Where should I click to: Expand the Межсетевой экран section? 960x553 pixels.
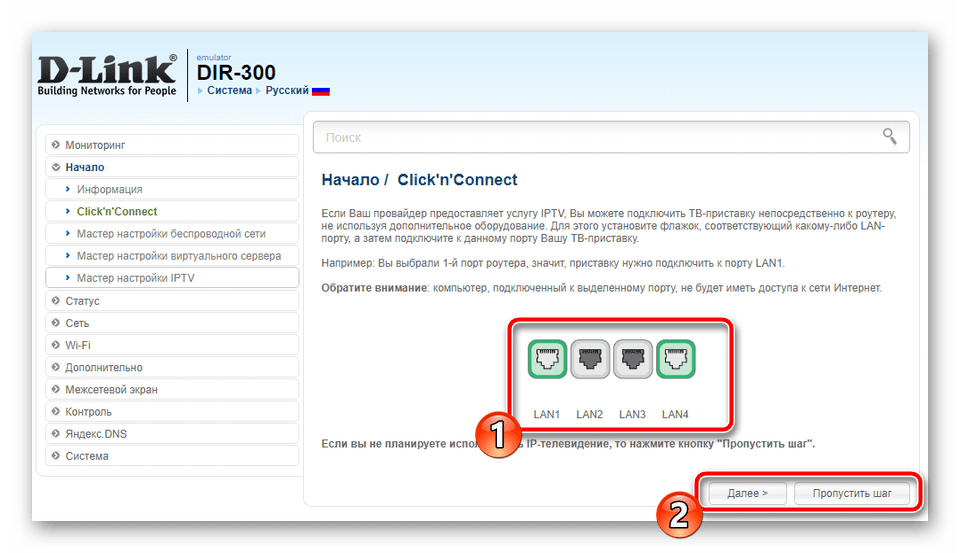point(172,389)
